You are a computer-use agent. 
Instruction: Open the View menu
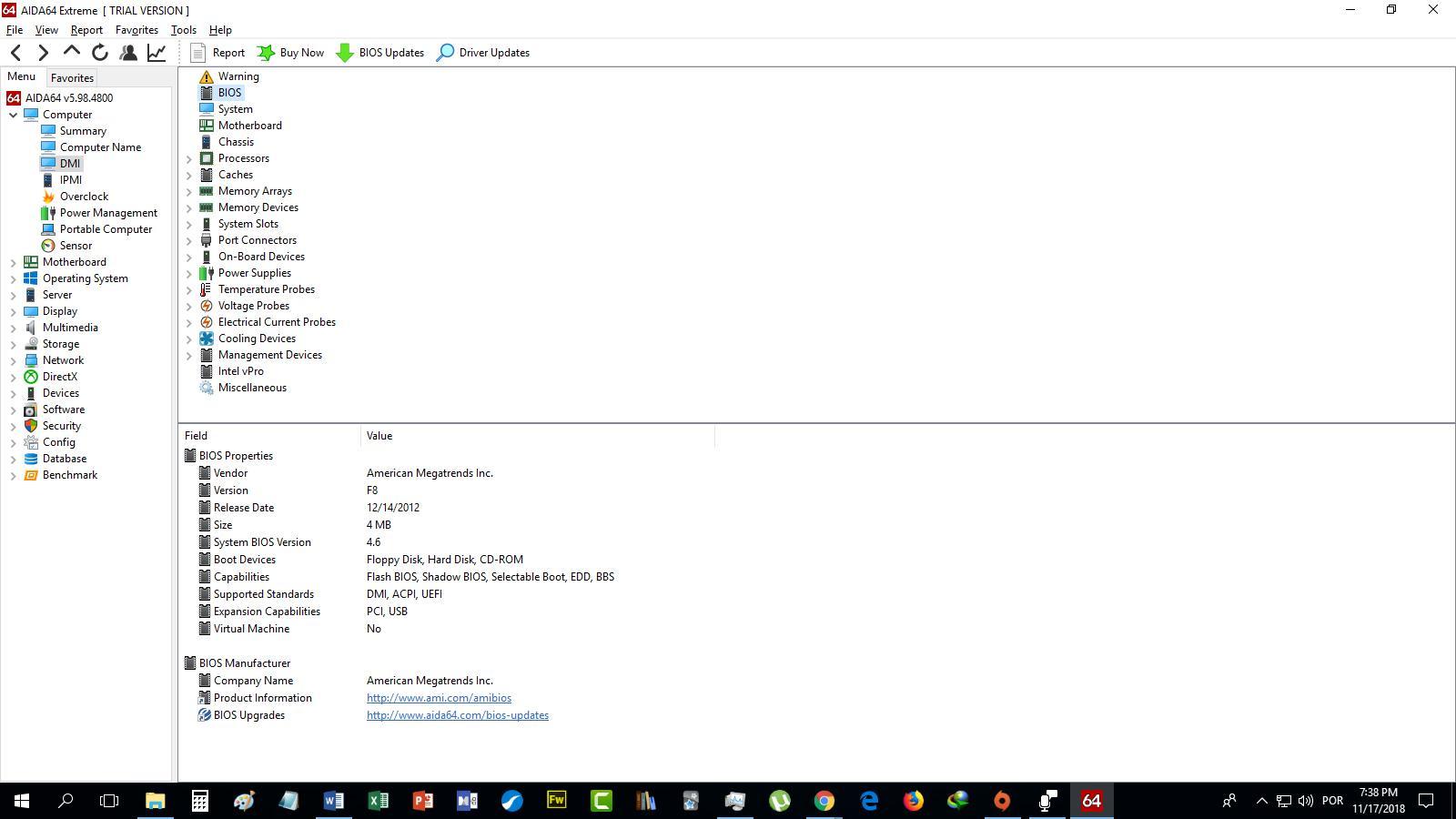(x=46, y=30)
